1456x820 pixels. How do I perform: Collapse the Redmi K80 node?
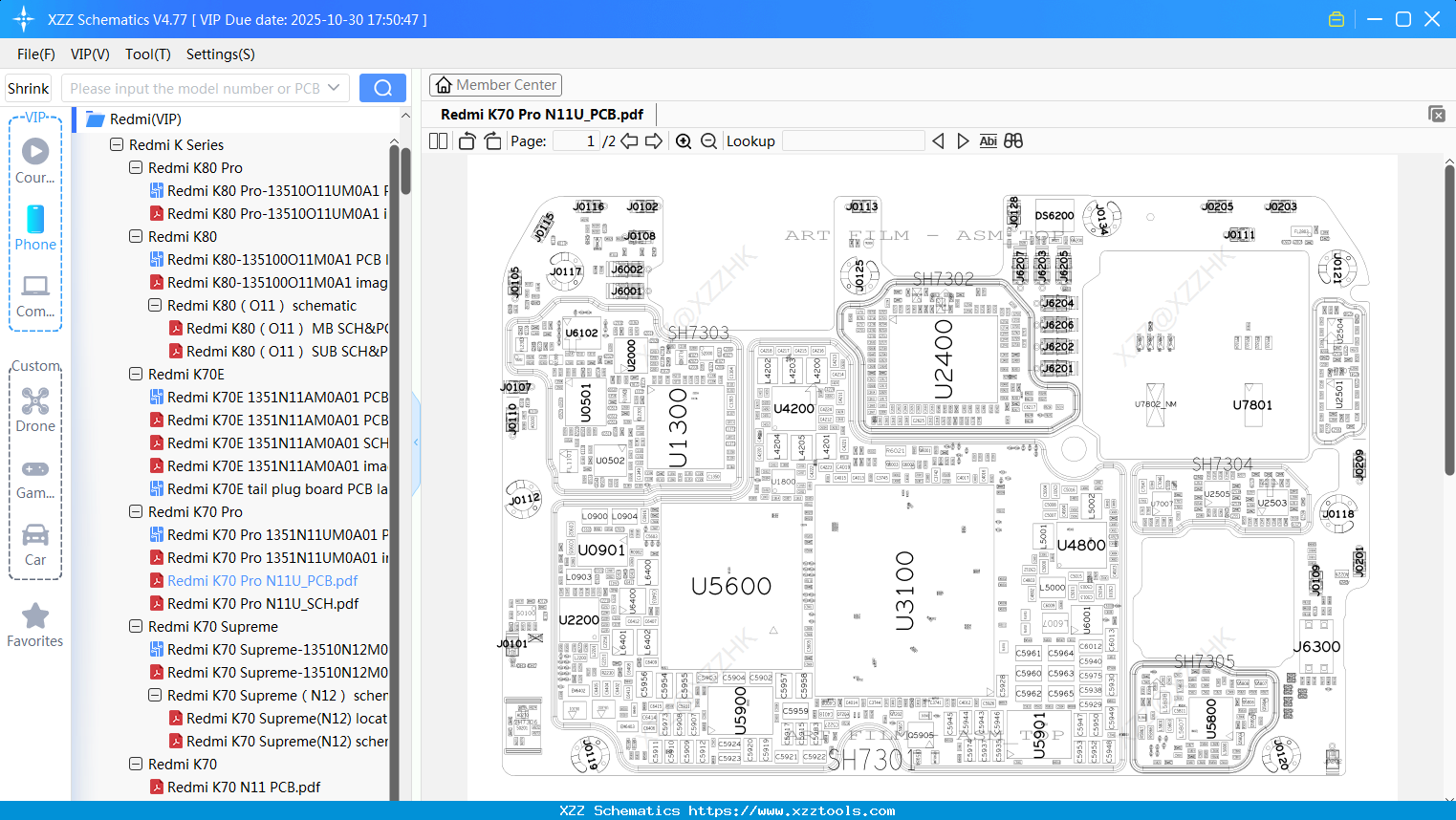coord(136,237)
